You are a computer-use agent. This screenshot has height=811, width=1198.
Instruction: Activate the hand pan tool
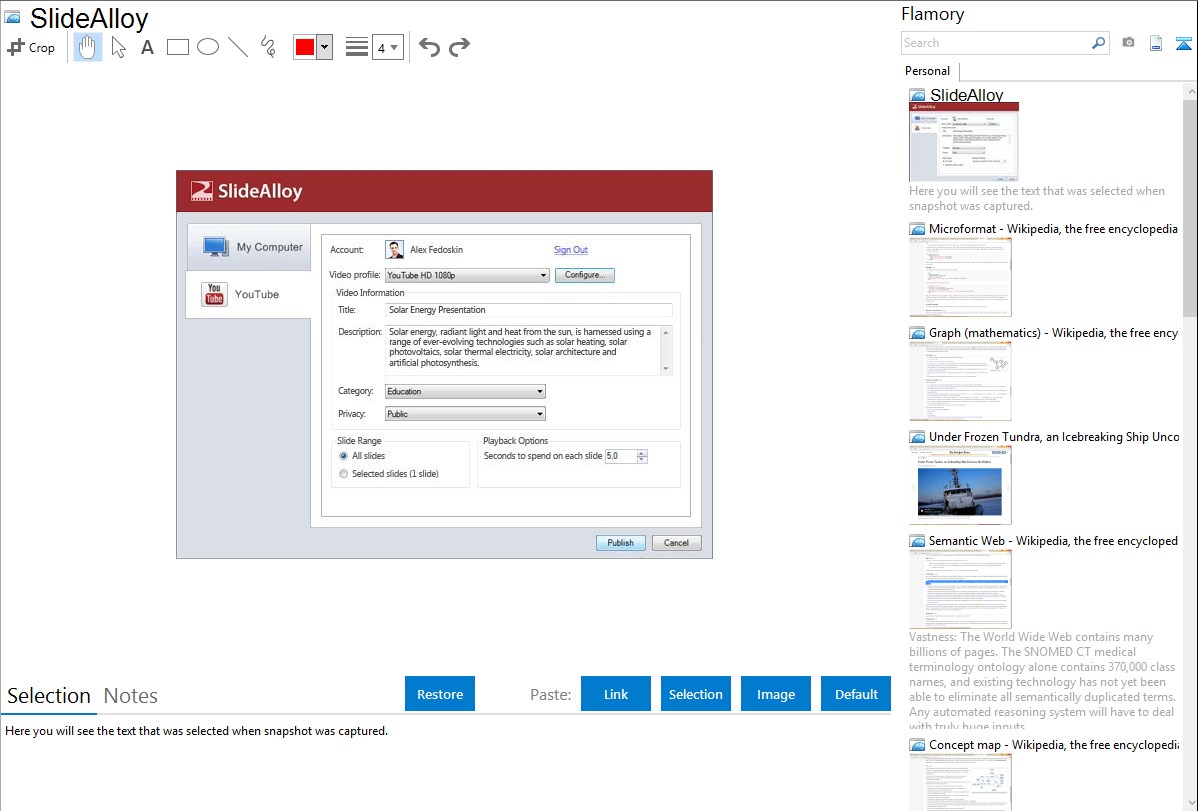(x=88, y=47)
